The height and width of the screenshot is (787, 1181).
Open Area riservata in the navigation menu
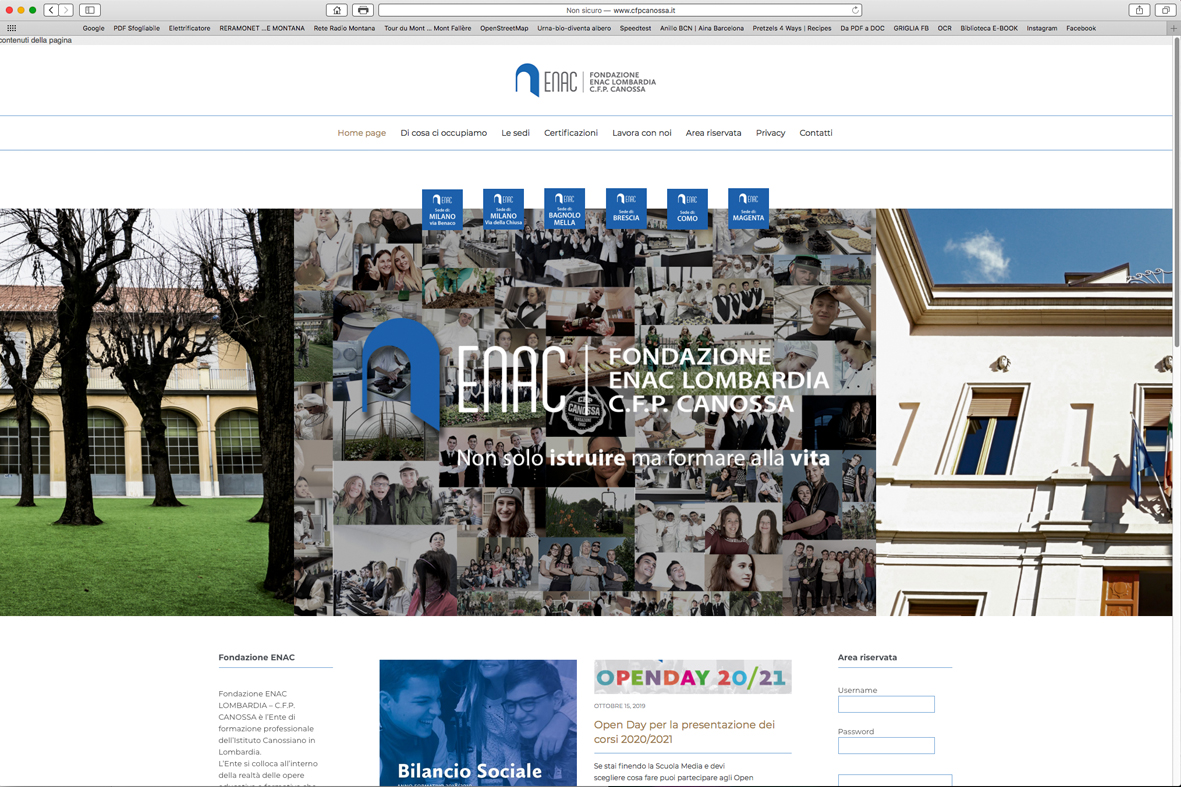pos(713,133)
